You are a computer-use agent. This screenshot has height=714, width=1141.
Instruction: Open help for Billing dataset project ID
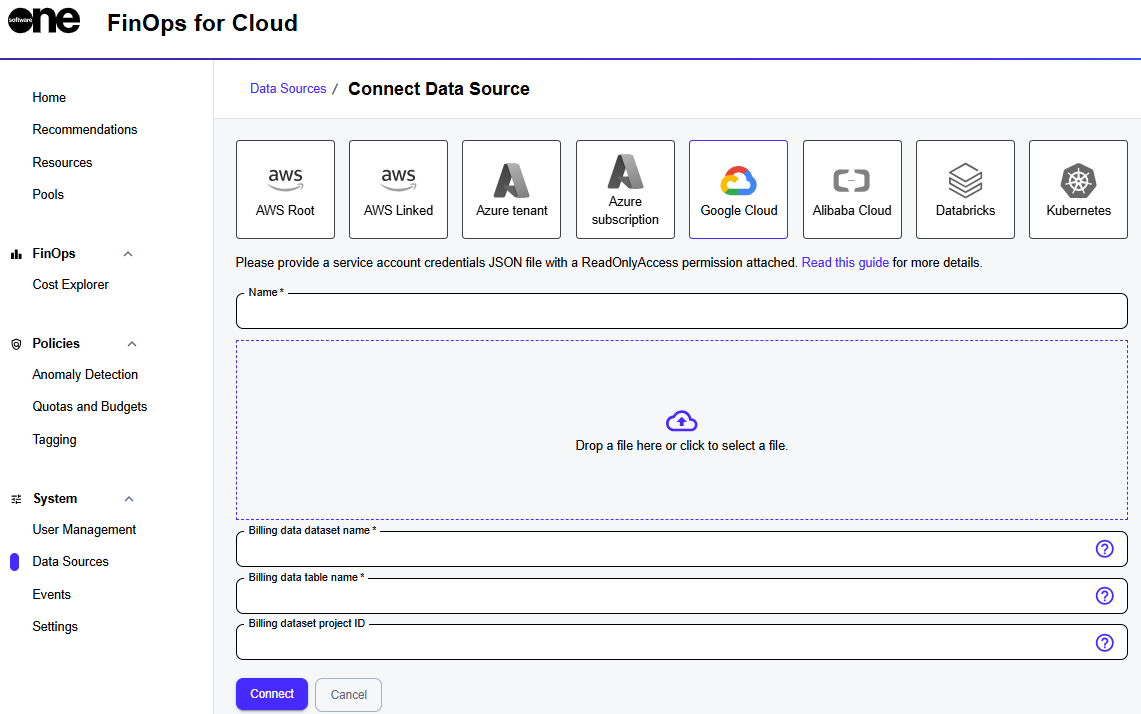click(1104, 643)
